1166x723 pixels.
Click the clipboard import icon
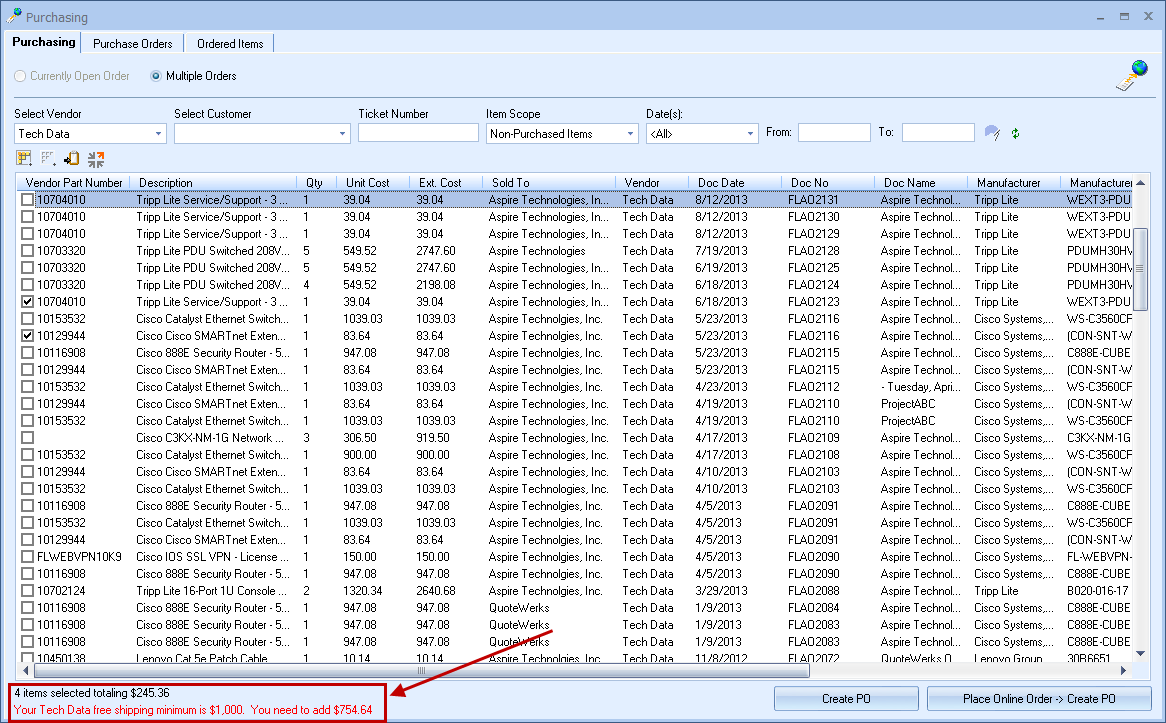pyautogui.click(x=71, y=158)
